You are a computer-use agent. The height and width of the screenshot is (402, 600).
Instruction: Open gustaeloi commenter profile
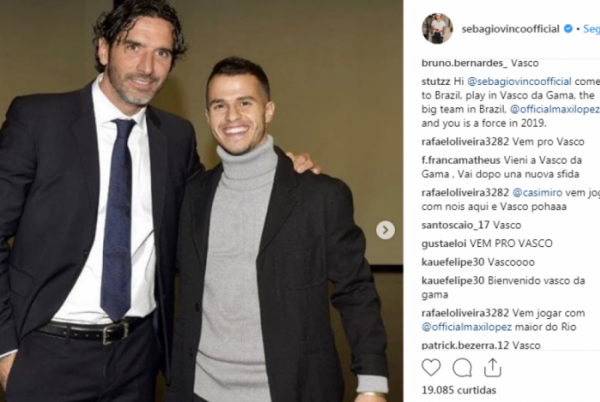tap(444, 244)
